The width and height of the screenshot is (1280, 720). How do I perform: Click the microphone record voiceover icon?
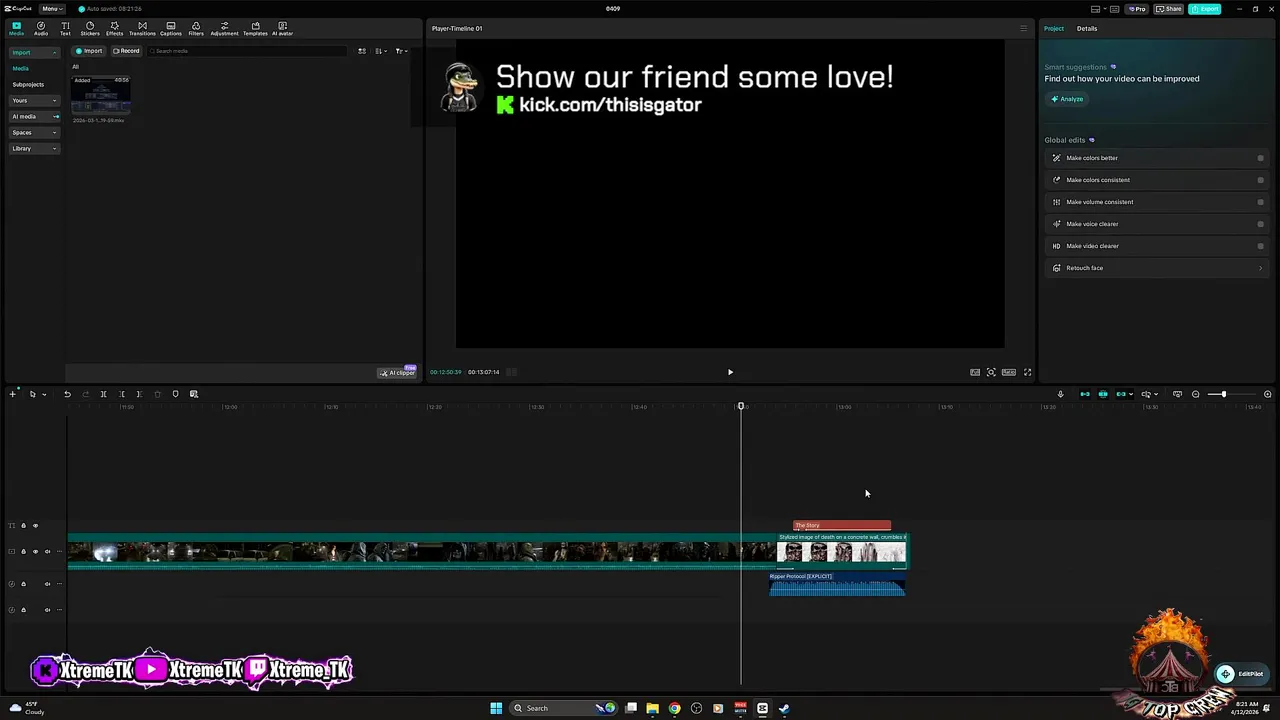point(1060,394)
